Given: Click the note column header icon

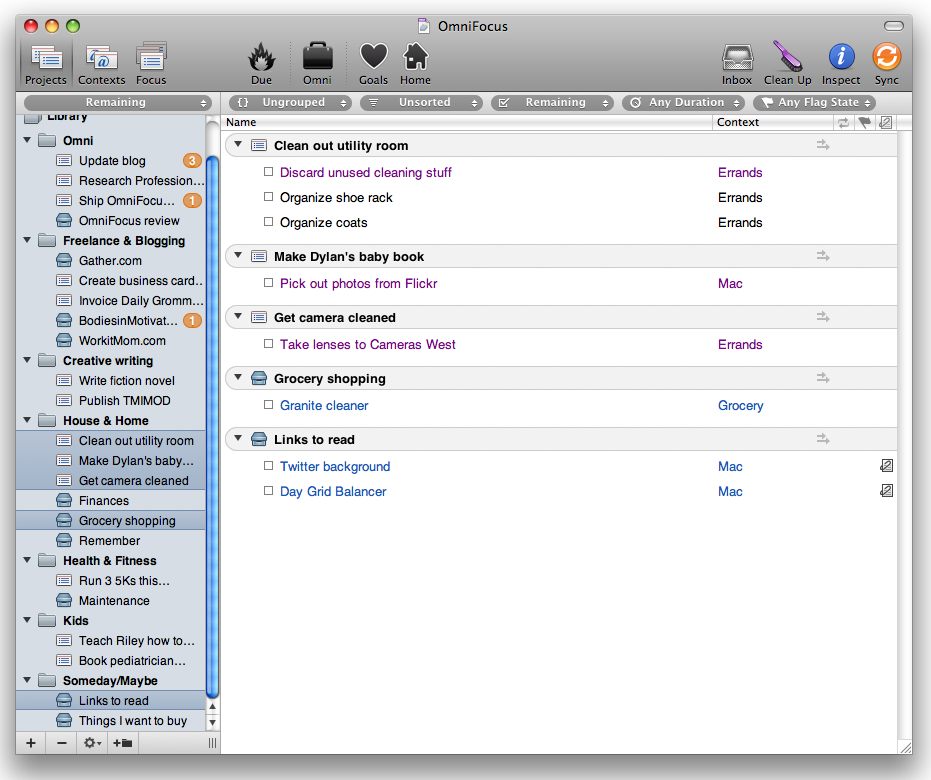Looking at the screenshot, I should 885,122.
